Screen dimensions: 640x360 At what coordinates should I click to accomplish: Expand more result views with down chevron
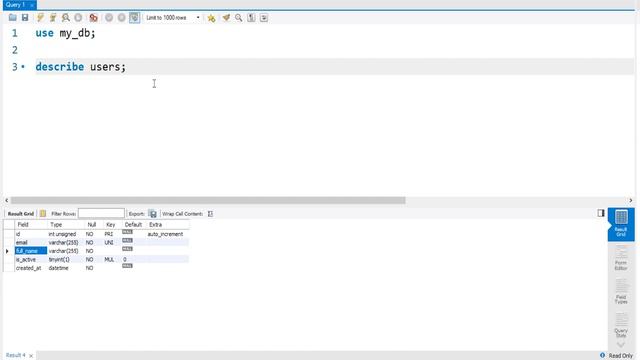(x=621, y=345)
